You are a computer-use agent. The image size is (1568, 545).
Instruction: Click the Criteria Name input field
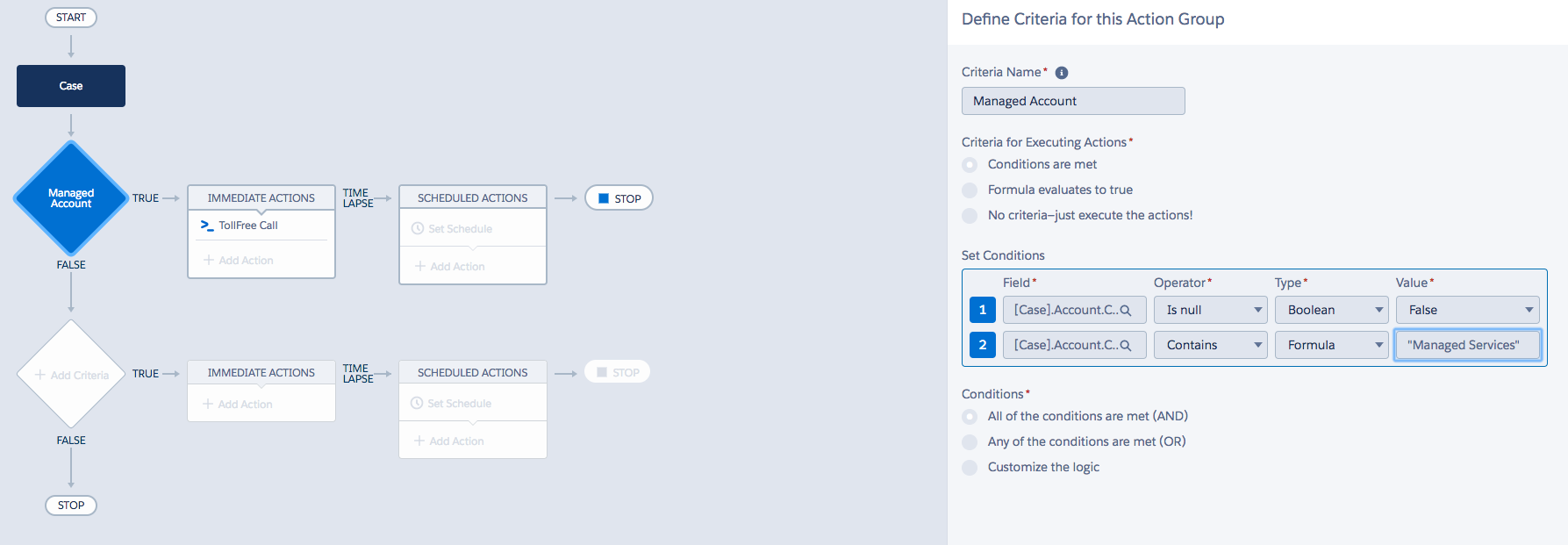(1073, 101)
